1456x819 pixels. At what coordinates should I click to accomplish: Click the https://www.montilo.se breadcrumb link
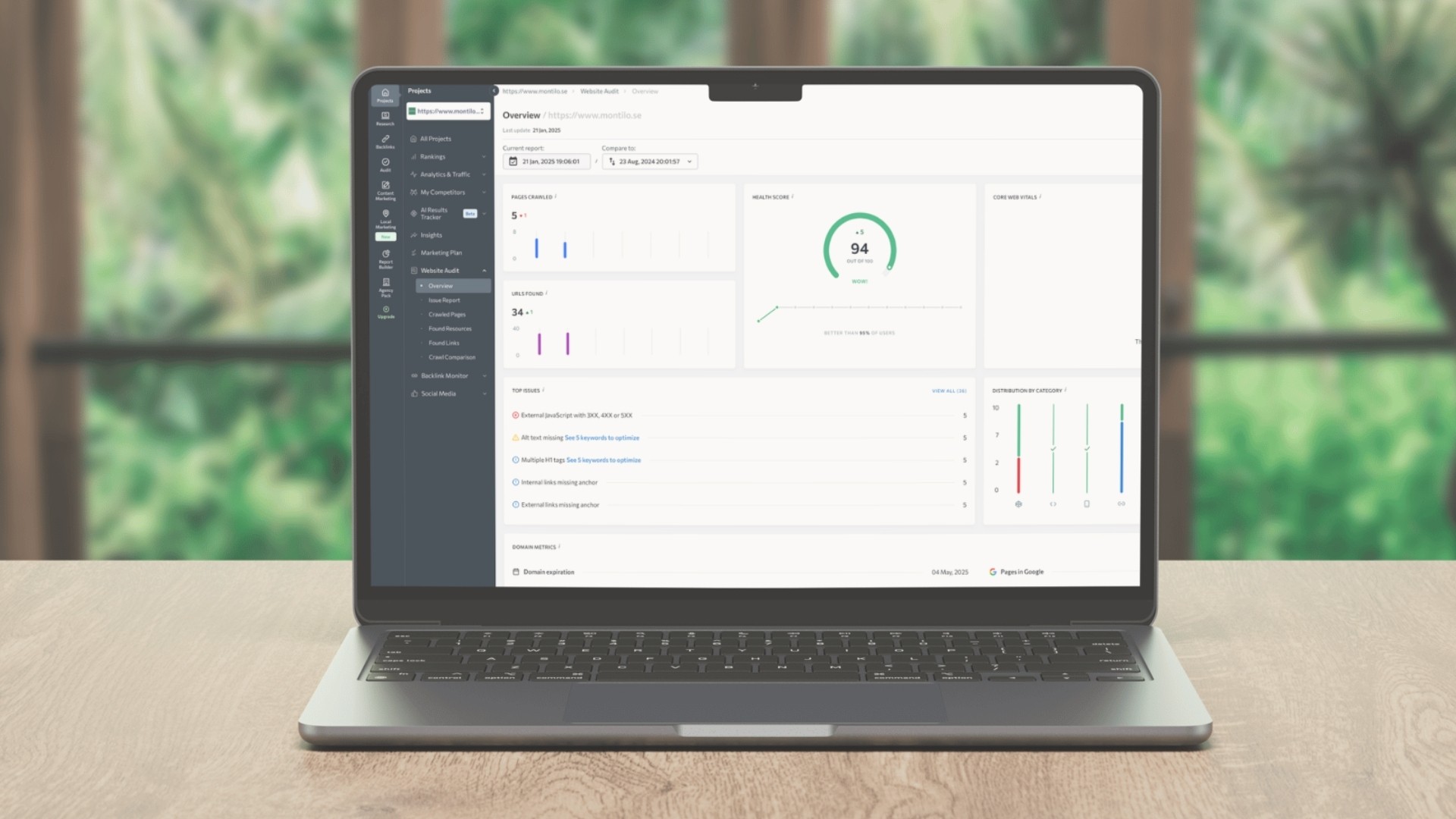[x=535, y=91]
